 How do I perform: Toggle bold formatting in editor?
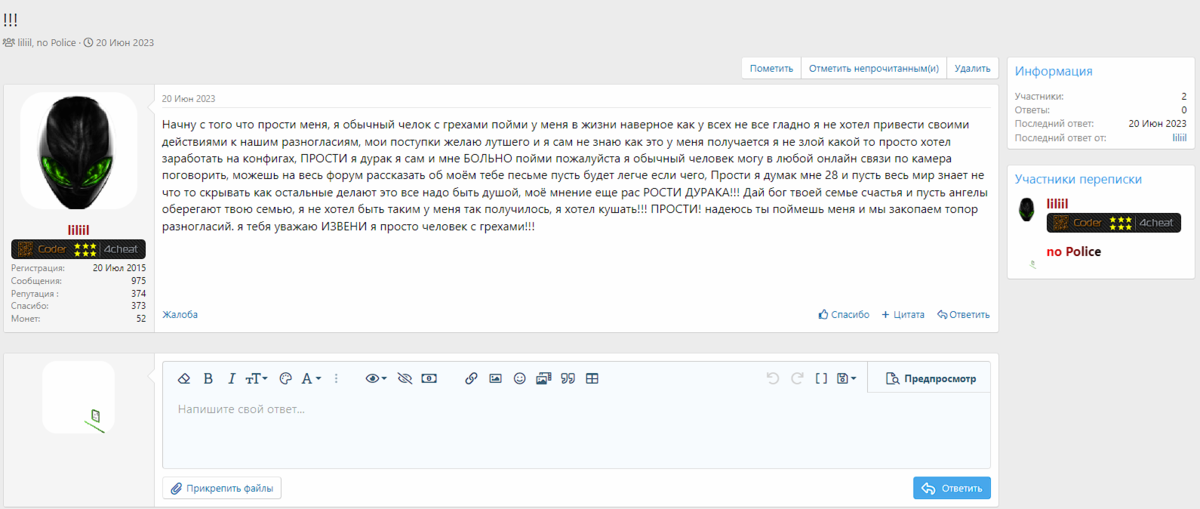click(208, 379)
